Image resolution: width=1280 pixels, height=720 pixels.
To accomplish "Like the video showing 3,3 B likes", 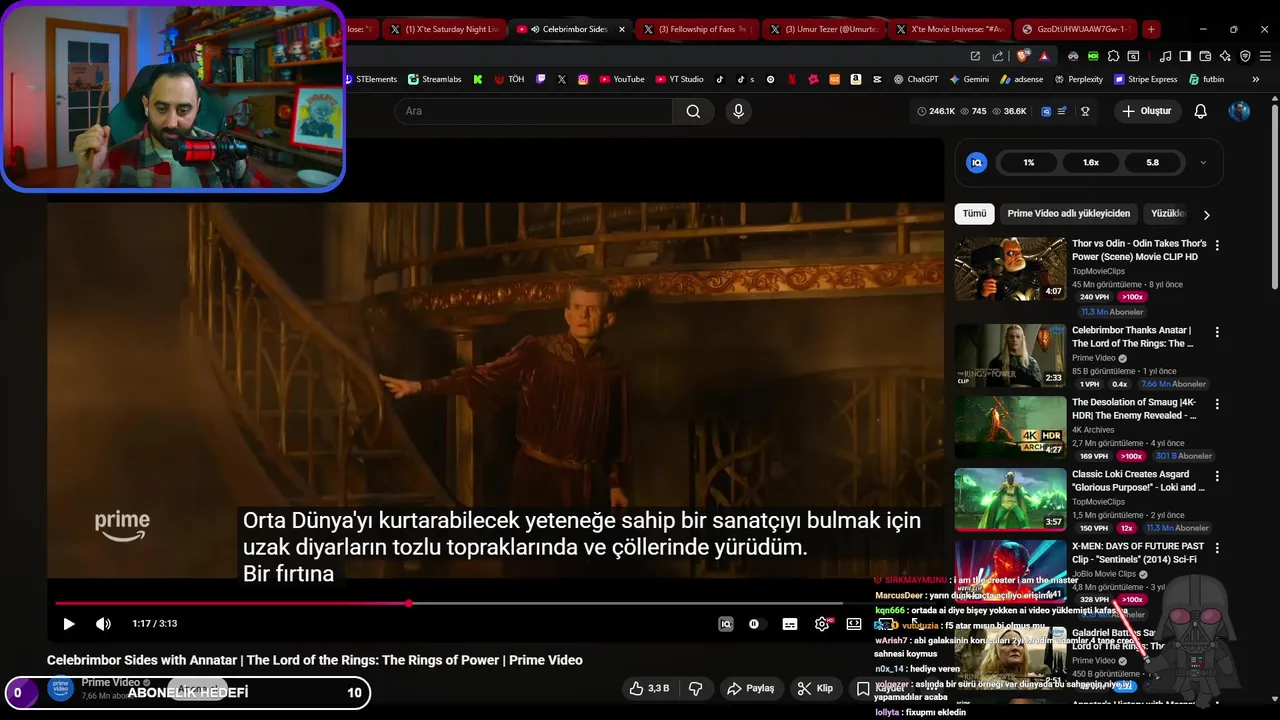I will point(648,688).
